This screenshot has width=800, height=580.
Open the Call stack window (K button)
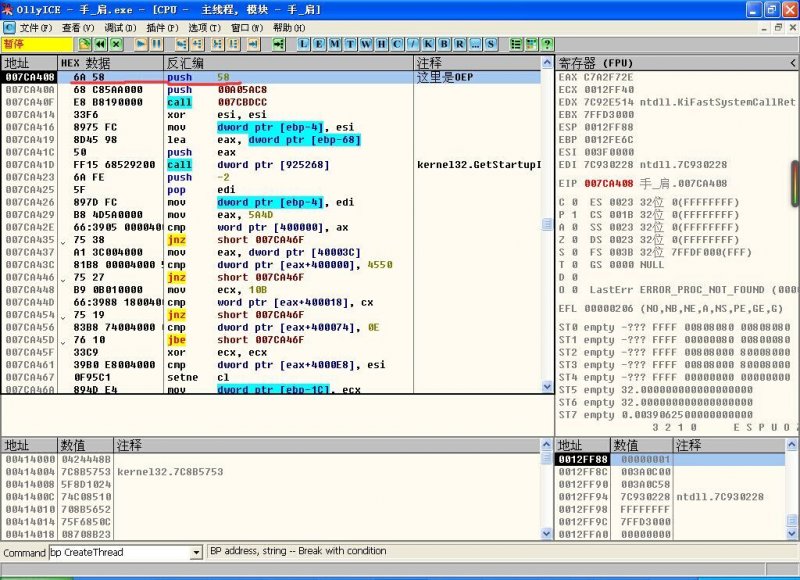coord(426,44)
